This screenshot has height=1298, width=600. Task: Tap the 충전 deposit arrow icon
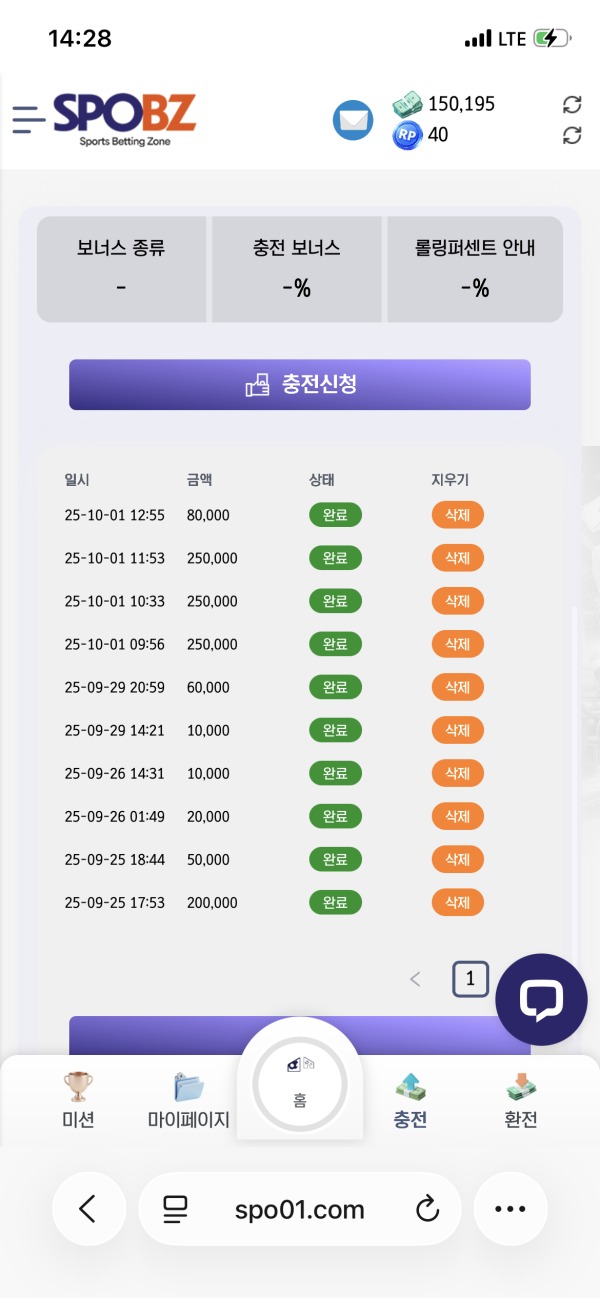[410, 1088]
